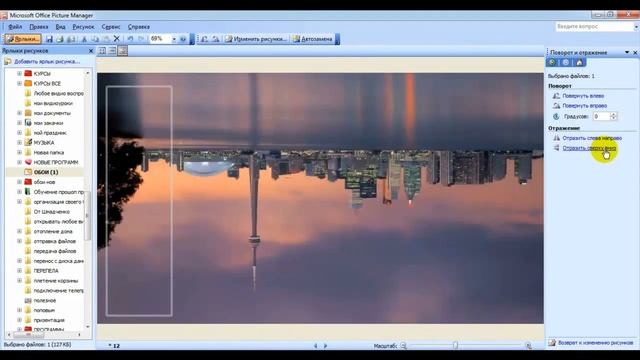Switch to thumbnail view
The width and height of the screenshot is (640, 360).
point(102,51)
